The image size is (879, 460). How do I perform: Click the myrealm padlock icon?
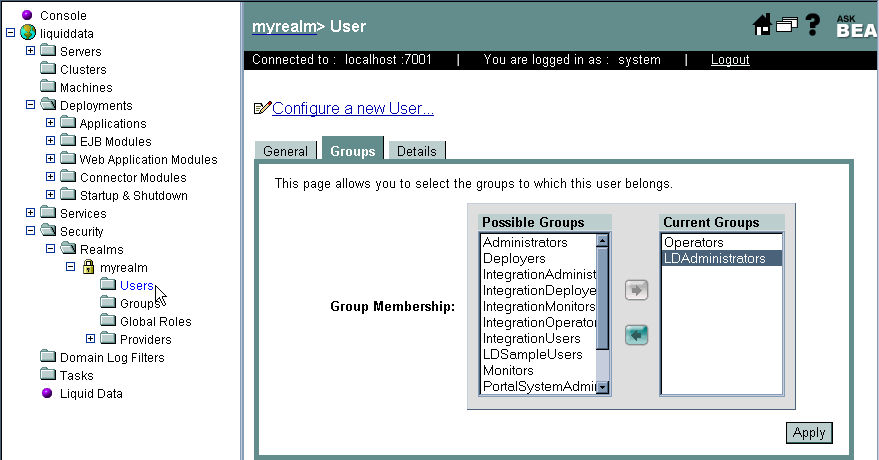point(89,267)
